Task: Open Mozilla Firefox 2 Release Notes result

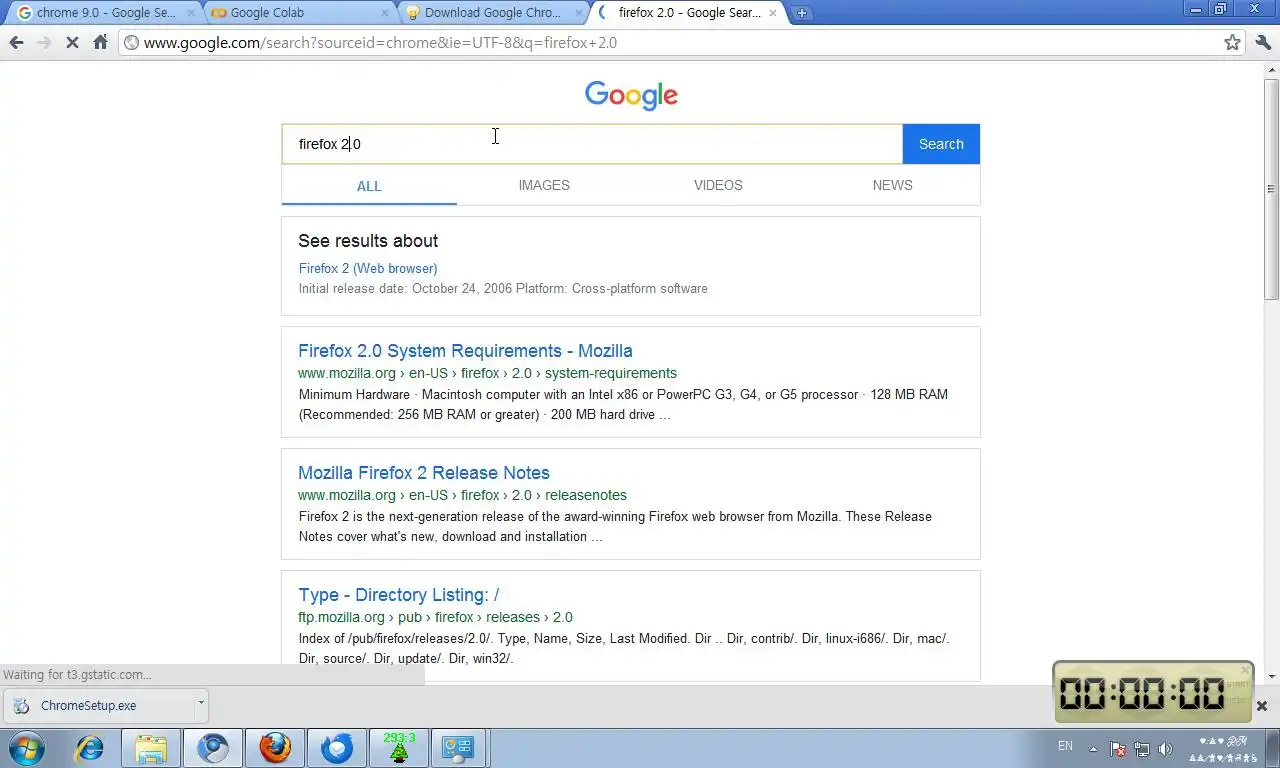Action: [424, 473]
